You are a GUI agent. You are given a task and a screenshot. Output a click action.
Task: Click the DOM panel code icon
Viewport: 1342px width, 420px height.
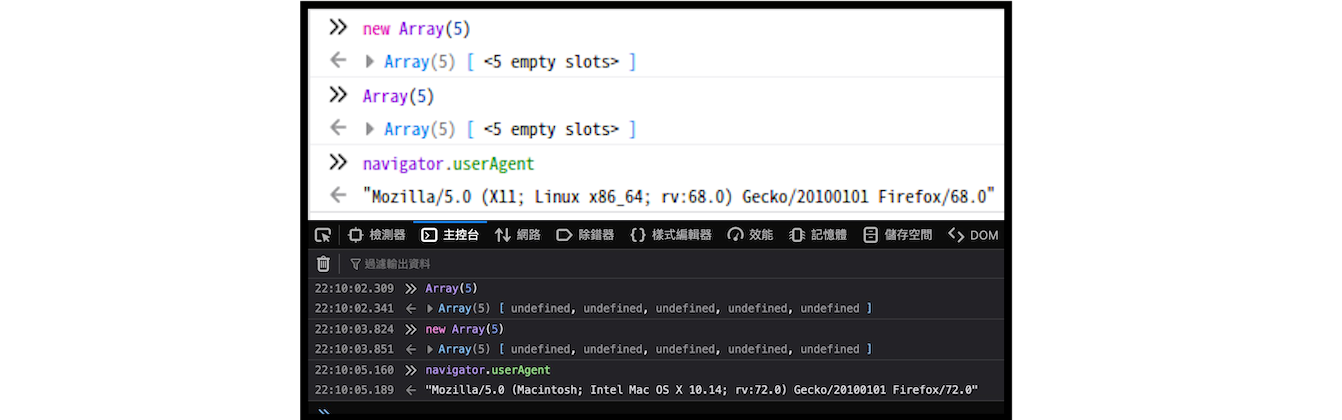tap(956, 235)
